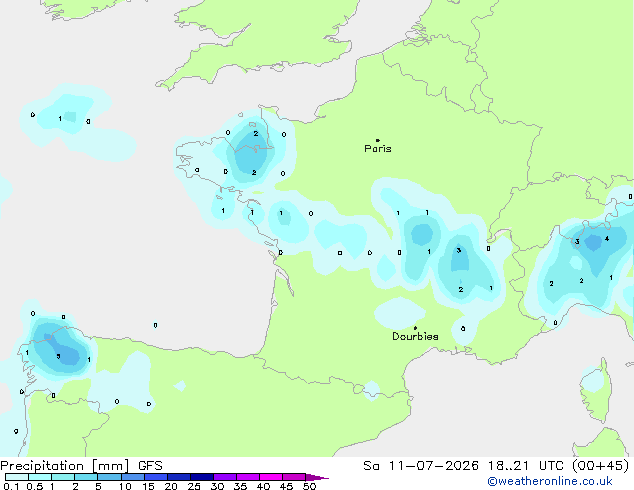Click the Dourbies location dot marker
634x490 pixels.
point(415,328)
